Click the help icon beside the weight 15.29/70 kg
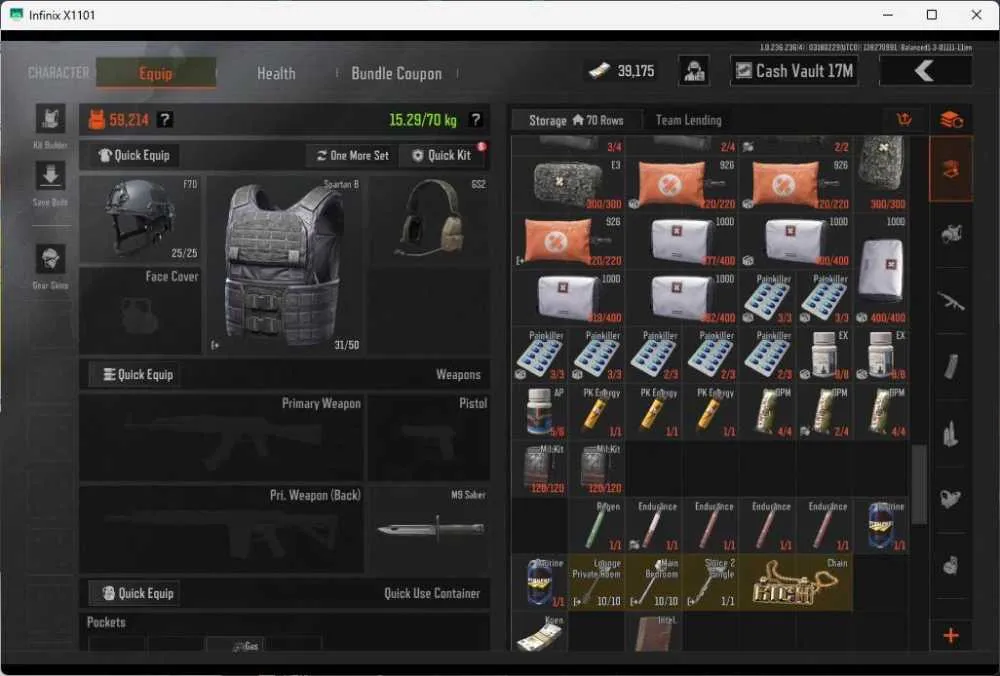The height and width of the screenshot is (676, 1000). pos(476,119)
